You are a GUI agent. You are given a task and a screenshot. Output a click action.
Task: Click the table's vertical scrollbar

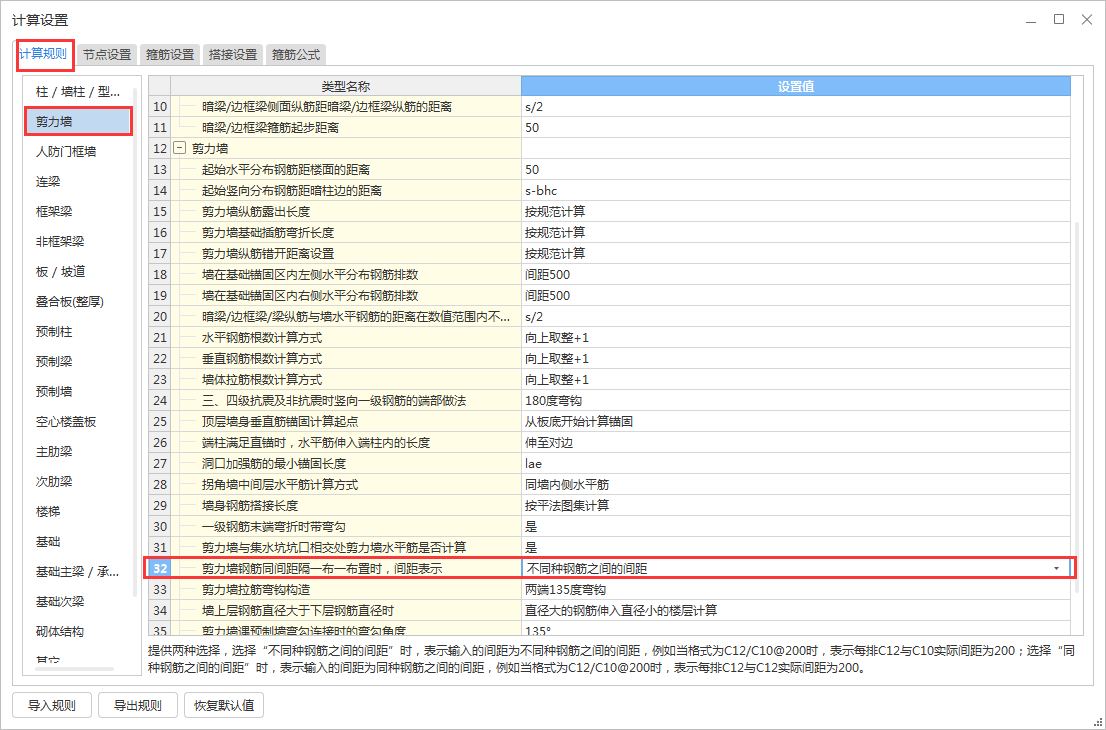click(1076, 409)
